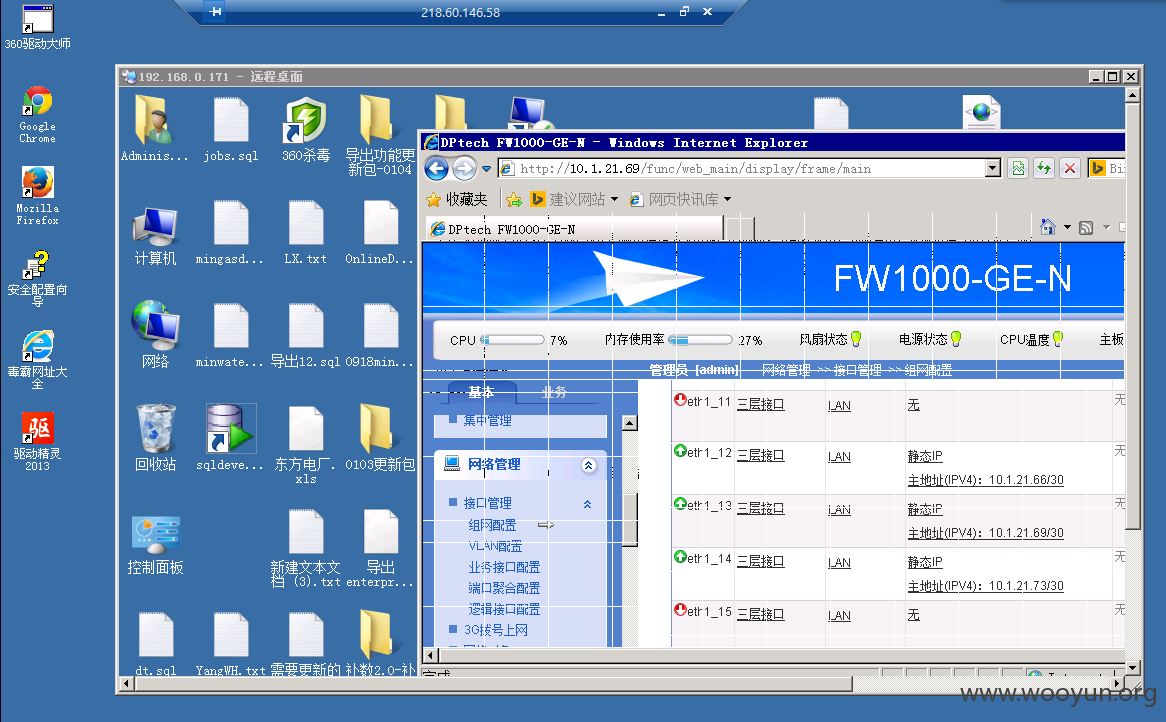Image resolution: width=1166 pixels, height=722 pixels.
Task: Collapse the 接口管理 submenu chevron
Action: [587, 504]
